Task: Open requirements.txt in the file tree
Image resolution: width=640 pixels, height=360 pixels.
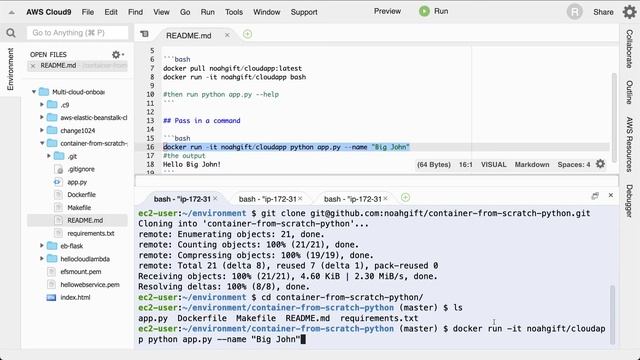Action: click(x=91, y=233)
